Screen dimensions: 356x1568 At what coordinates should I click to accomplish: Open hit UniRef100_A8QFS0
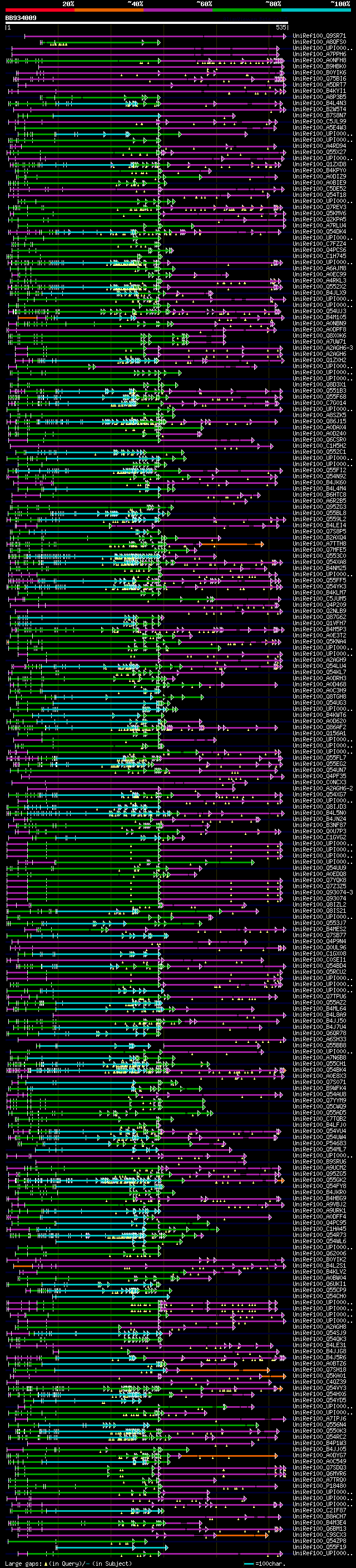(319, 42)
